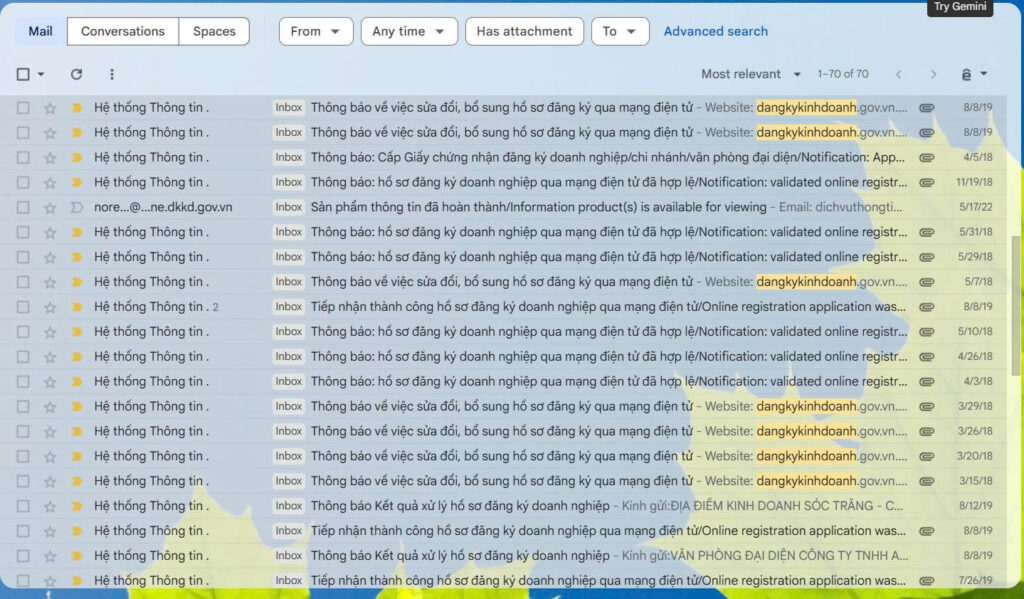Open the email dated 4/26/18
Screen dimensions: 1024x599
(x=600, y=356)
